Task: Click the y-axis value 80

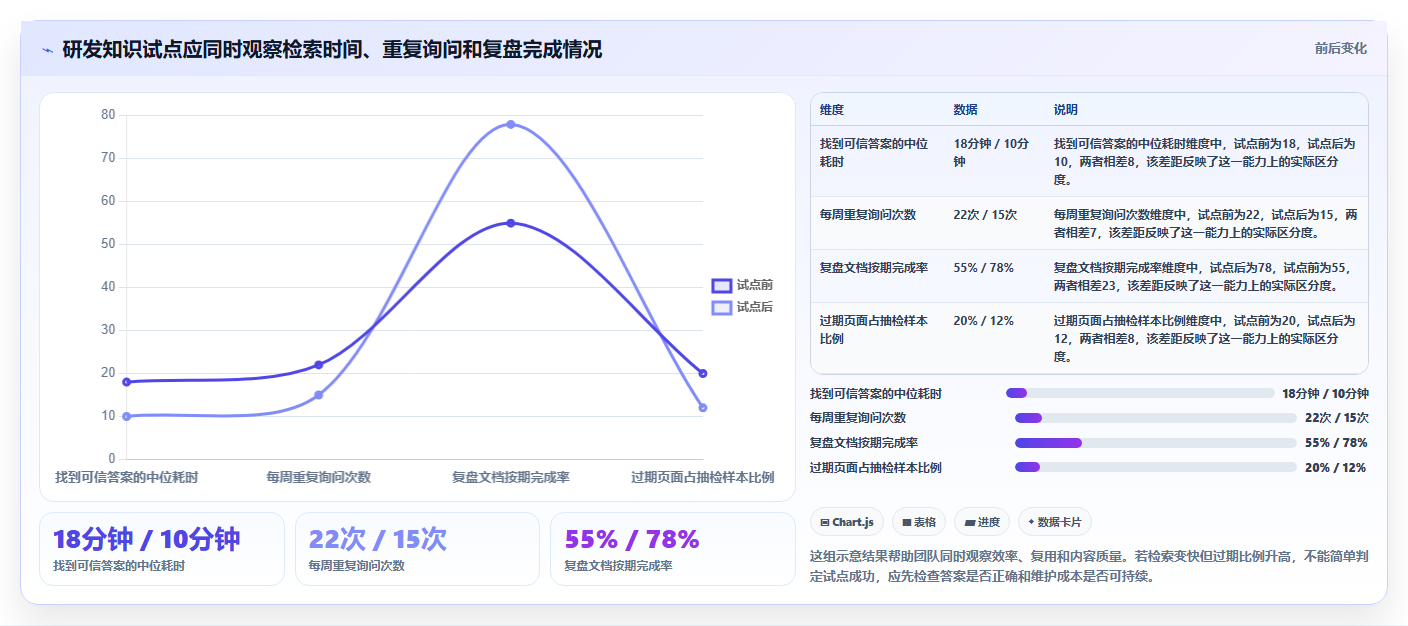Action: point(108,115)
